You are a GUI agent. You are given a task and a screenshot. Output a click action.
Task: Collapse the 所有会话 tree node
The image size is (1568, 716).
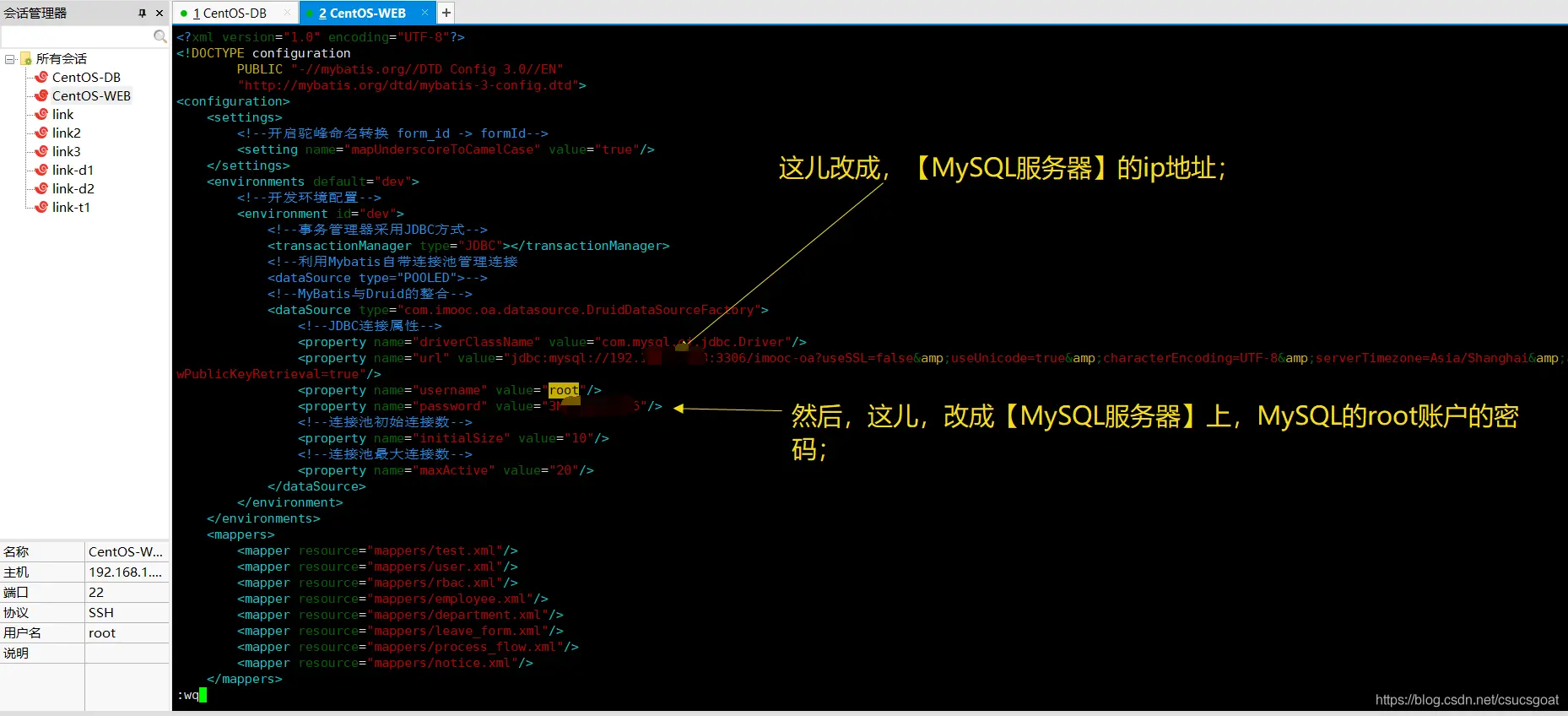click(x=10, y=59)
